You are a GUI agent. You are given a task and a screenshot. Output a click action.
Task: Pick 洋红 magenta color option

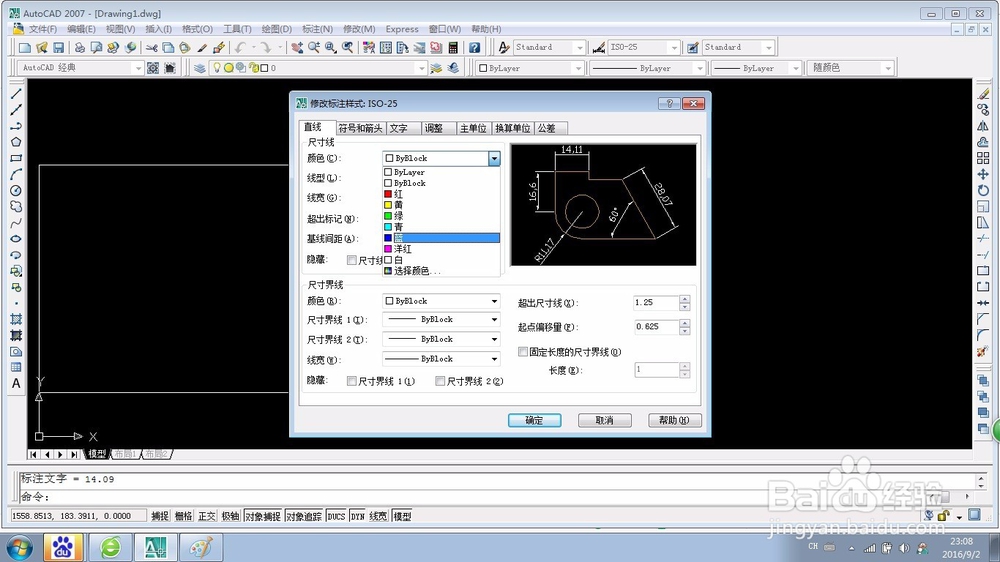click(x=441, y=249)
